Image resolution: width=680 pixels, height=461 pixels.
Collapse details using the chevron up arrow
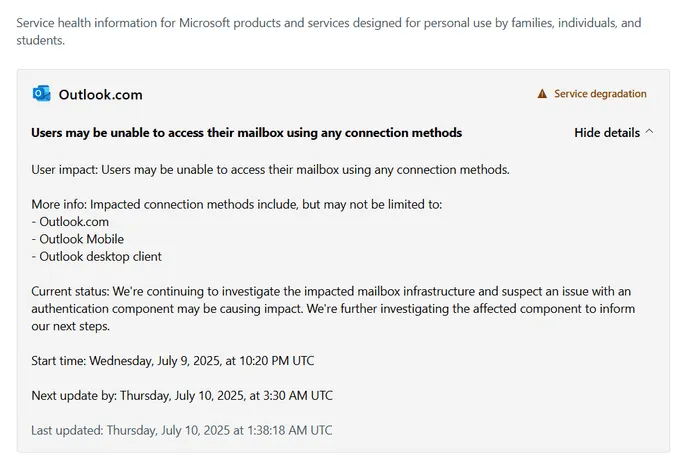(x=649, y=132)
